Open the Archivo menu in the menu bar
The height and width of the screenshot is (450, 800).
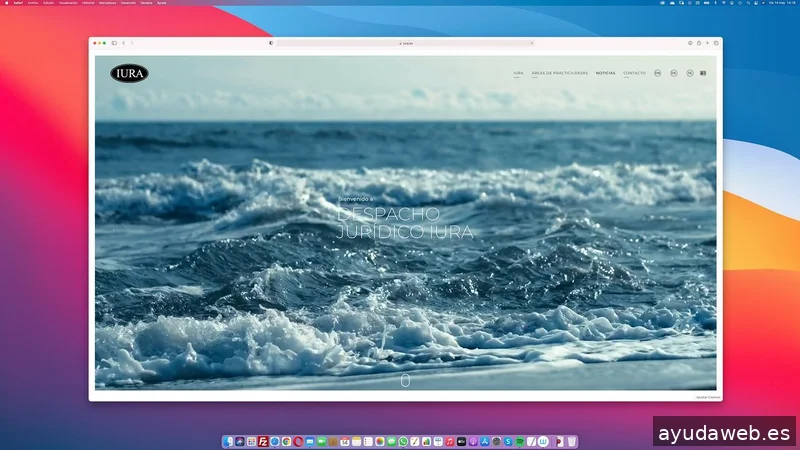[33, 3]
